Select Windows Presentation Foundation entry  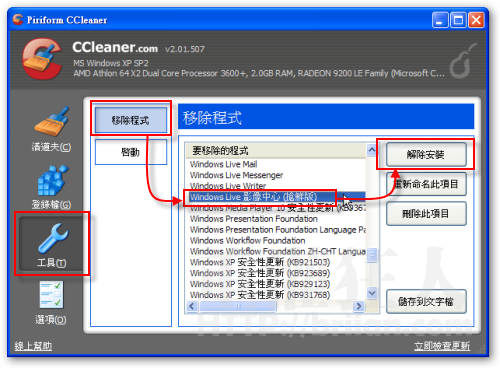coord(254,219)
